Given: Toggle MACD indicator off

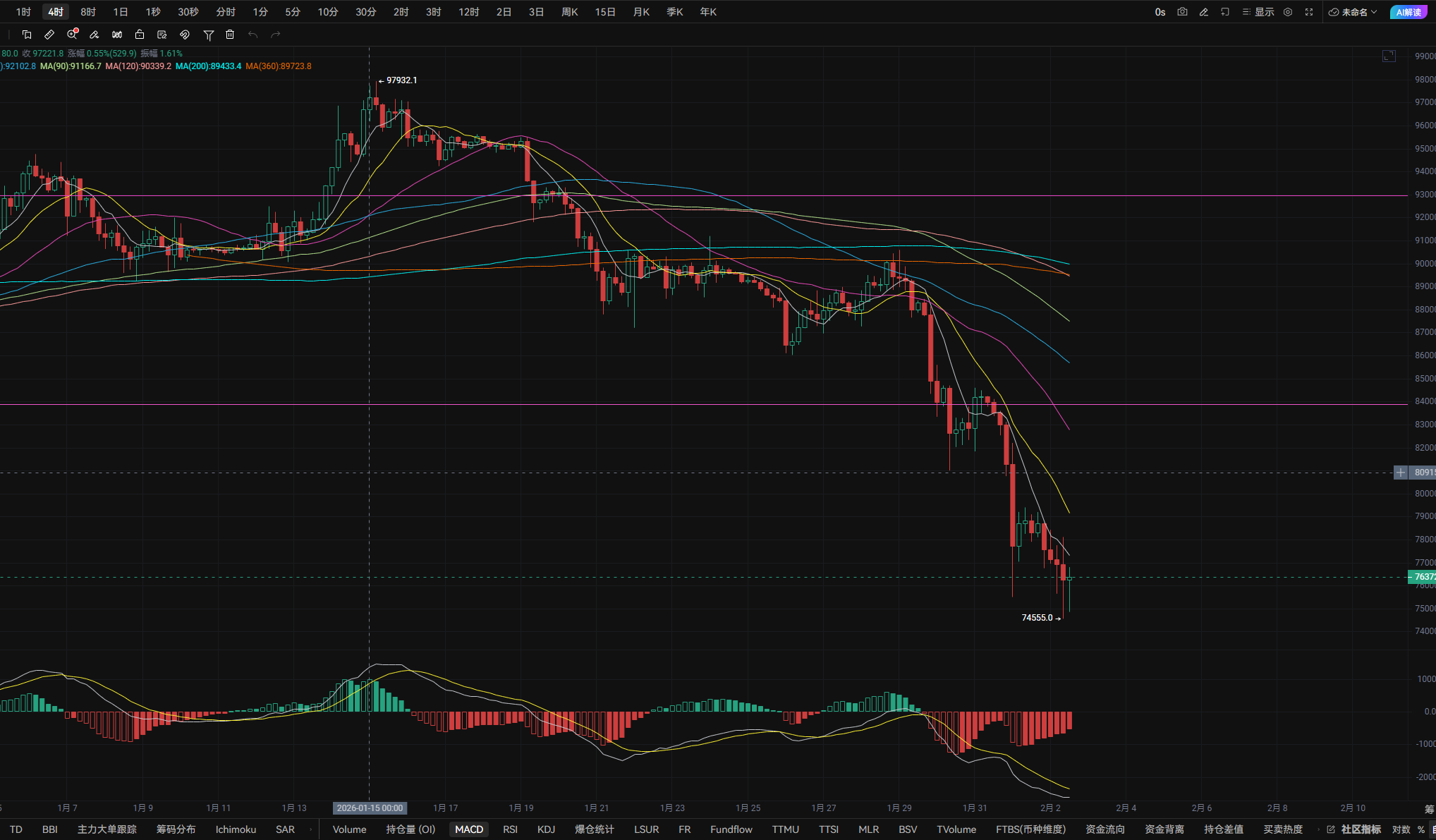Looking at the screenshot, I should (469, 829).
